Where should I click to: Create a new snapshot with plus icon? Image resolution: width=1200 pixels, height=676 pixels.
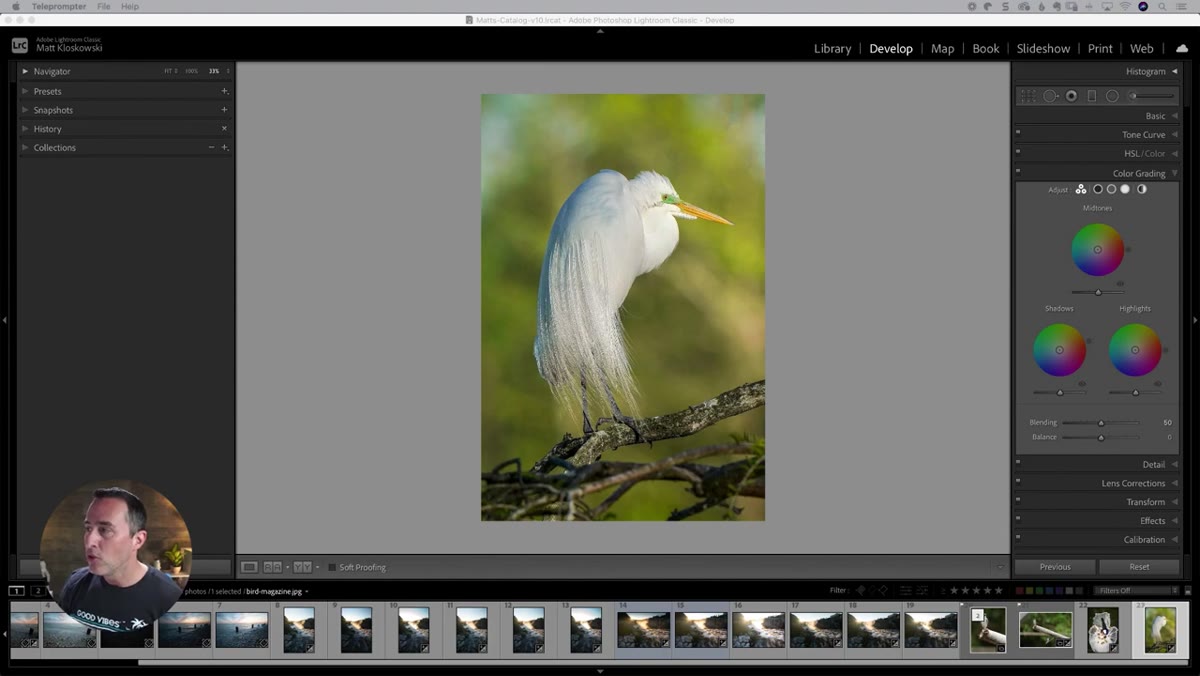[x=224, y=110]
